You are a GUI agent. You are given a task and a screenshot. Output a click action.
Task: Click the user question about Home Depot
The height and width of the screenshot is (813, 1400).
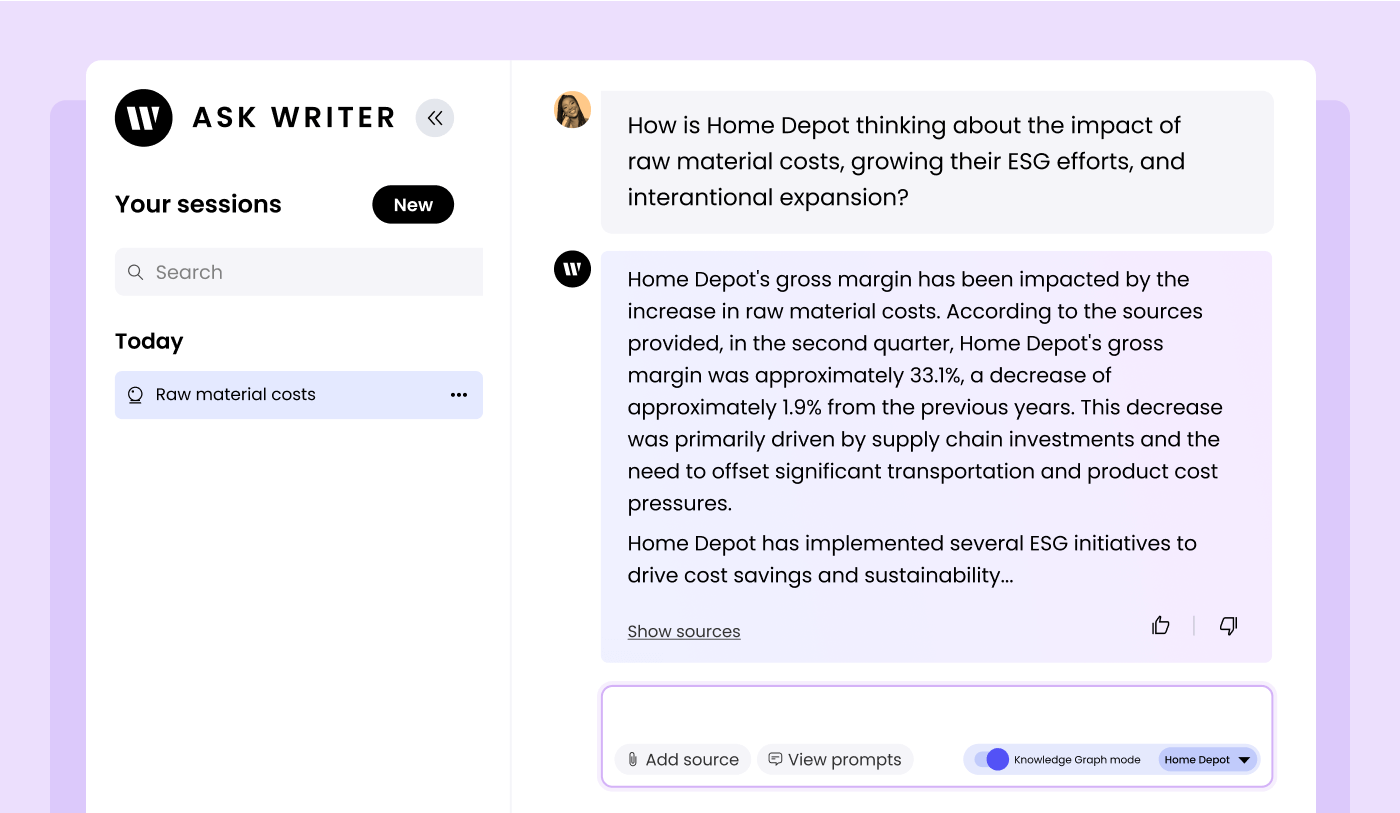[906, 162]
